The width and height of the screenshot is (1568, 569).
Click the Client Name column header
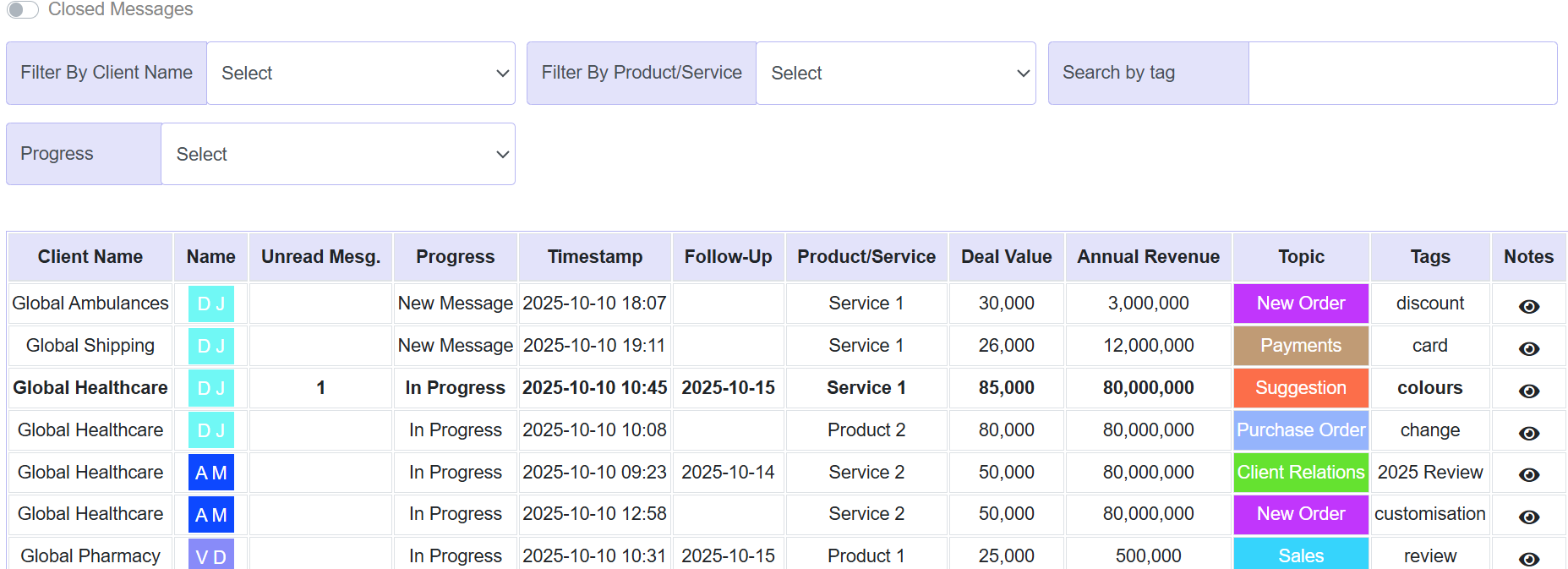coord(90,257)
